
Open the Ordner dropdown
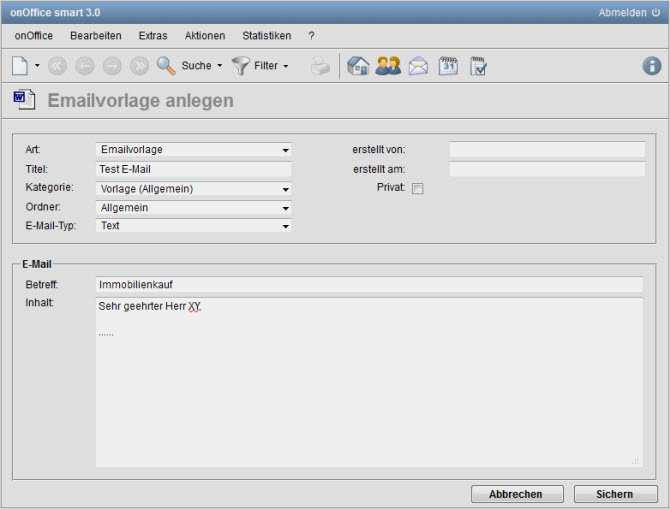click(x=194, y=207)
